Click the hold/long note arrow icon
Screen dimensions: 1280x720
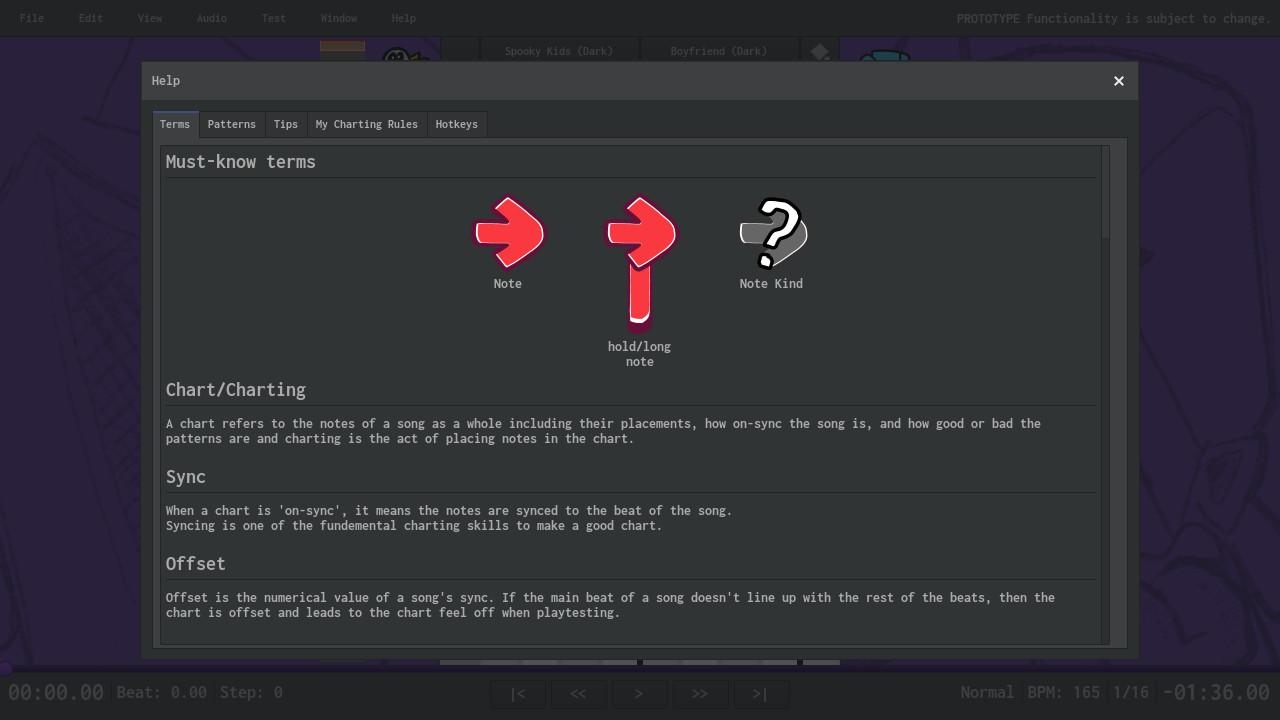pyautogui.click(x=641, y=263)
